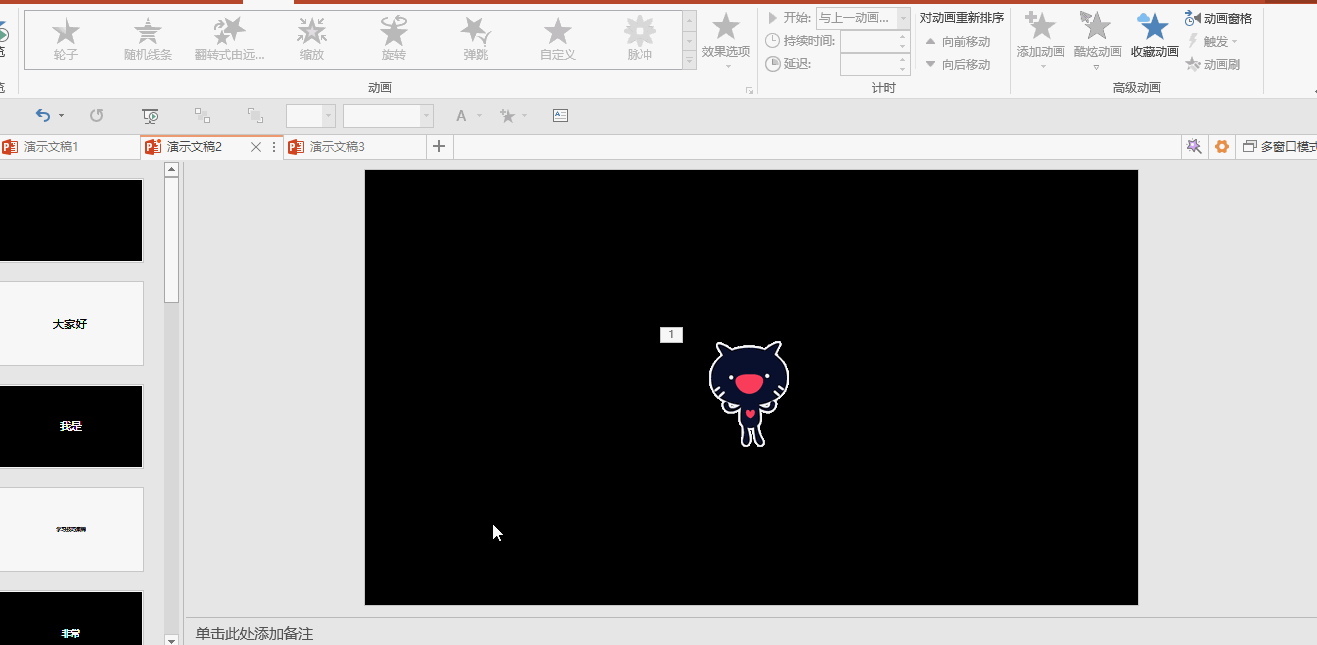The height and width of the screenshot is (645, 1317).
Task: Click the send backward arrange icon
Action: click(255, 116)
